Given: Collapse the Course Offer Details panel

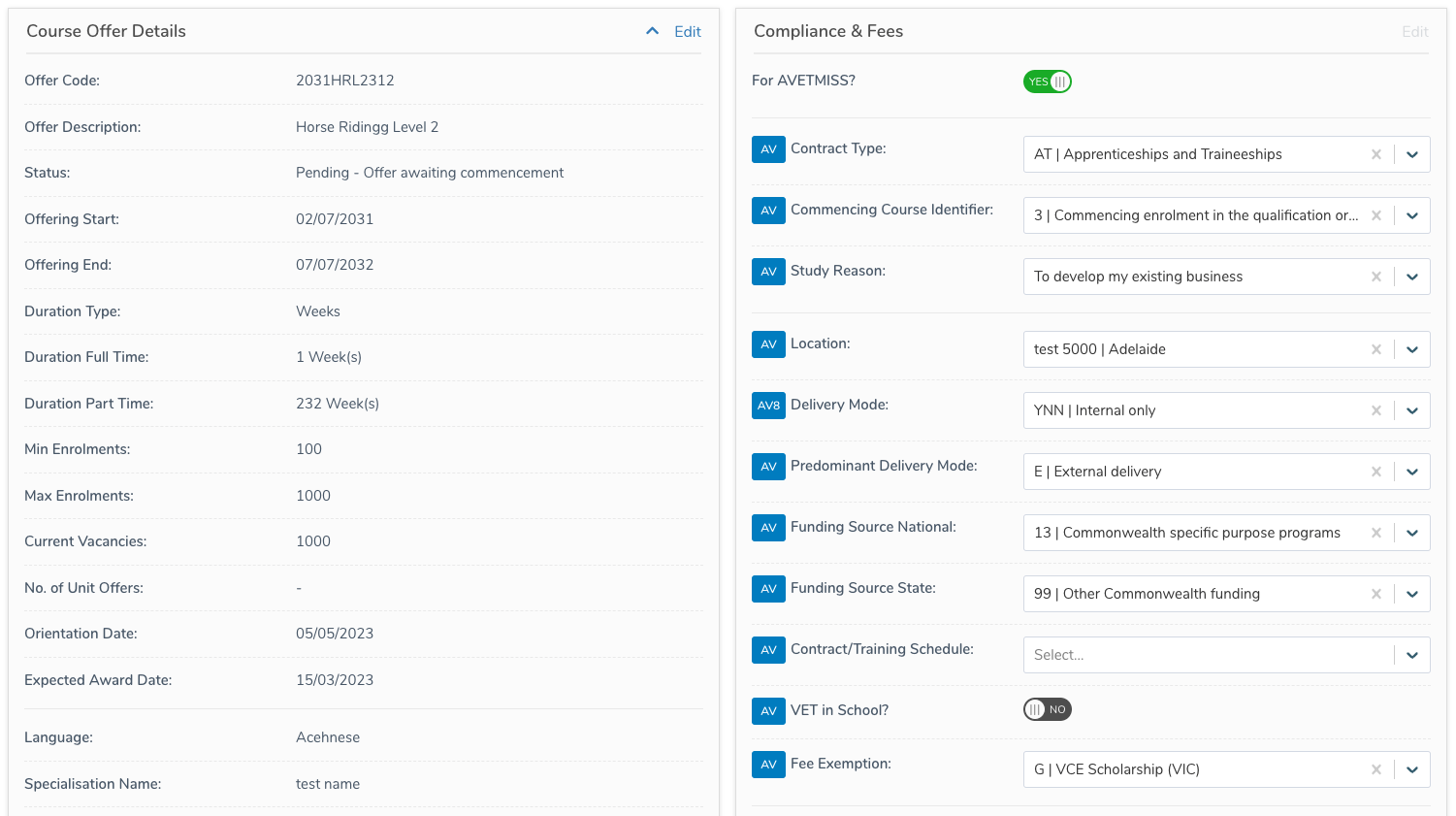Looking at the screenshot, I should (653, 31).
